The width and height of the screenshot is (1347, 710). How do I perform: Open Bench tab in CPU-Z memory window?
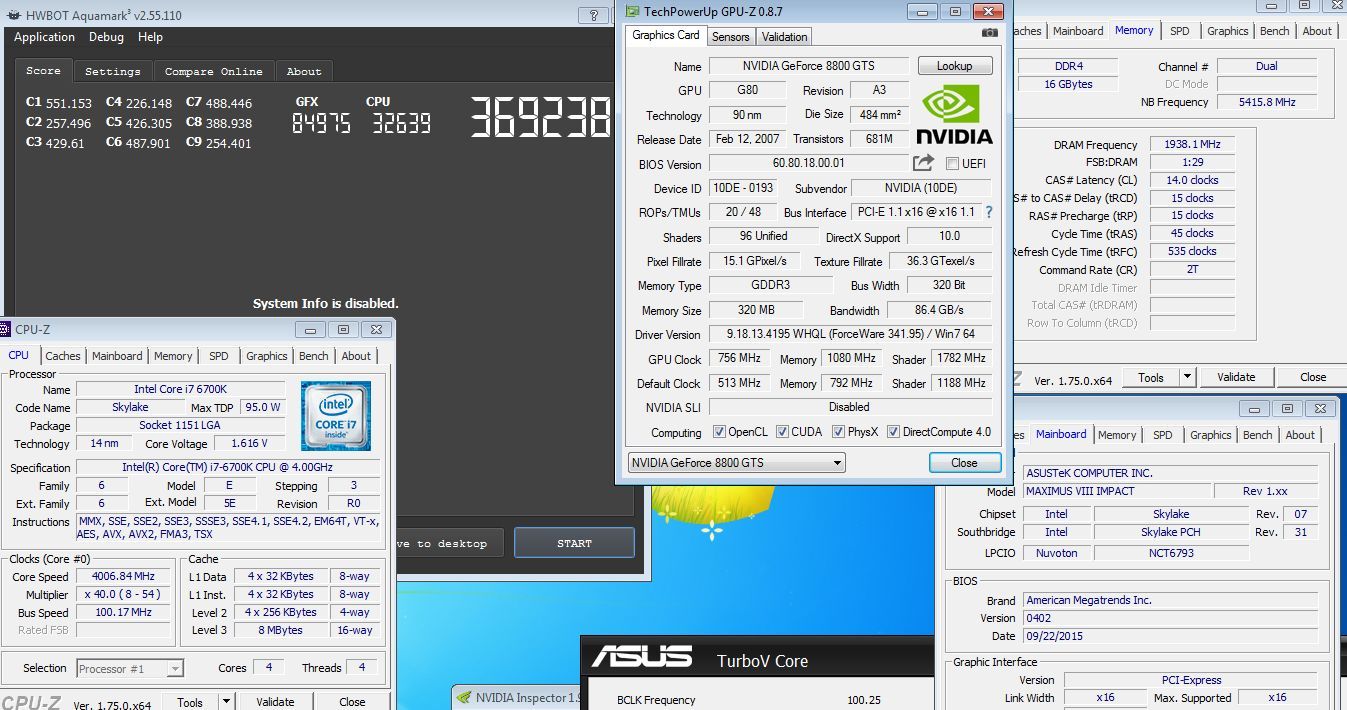tap(1275, 31)
